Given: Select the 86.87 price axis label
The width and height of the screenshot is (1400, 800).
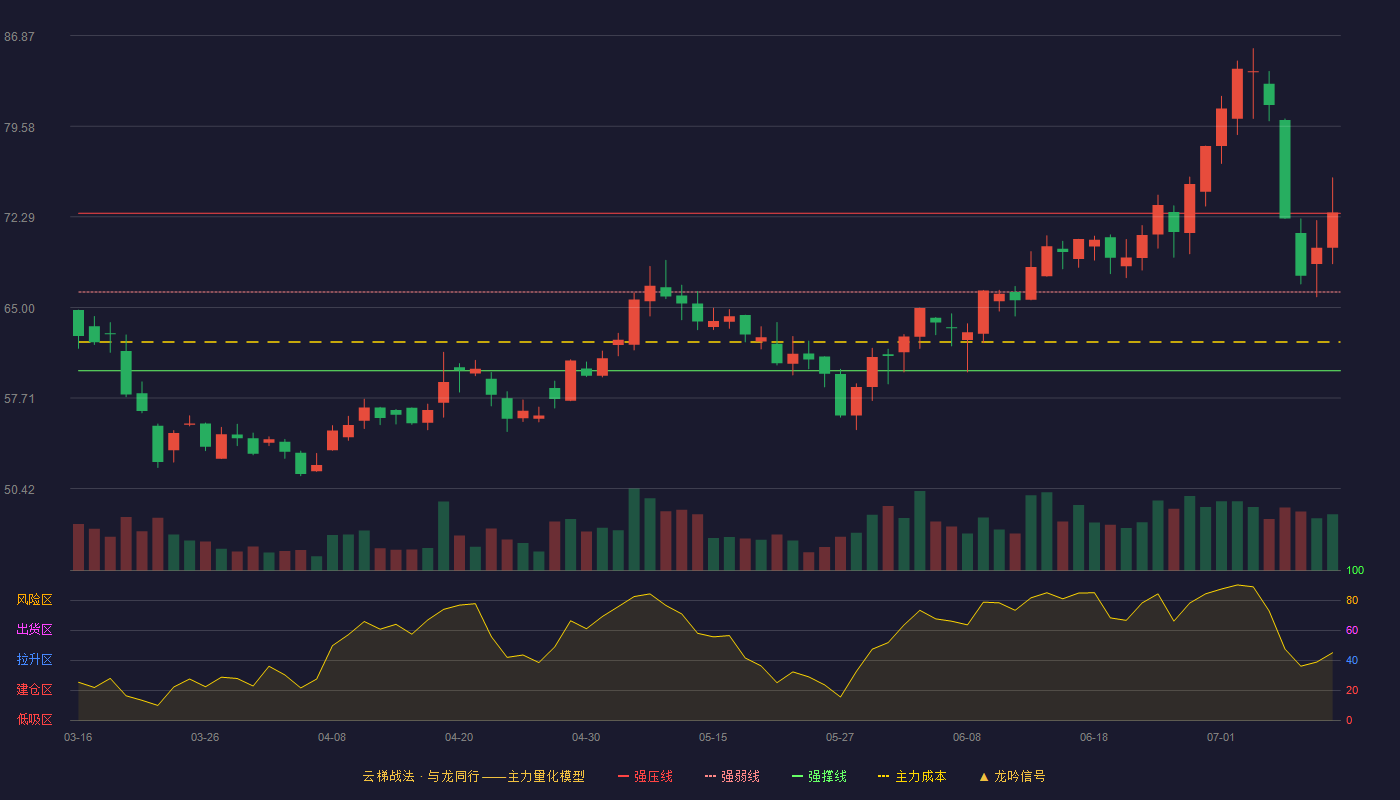Looking at the screenshot, I should 19,37.
